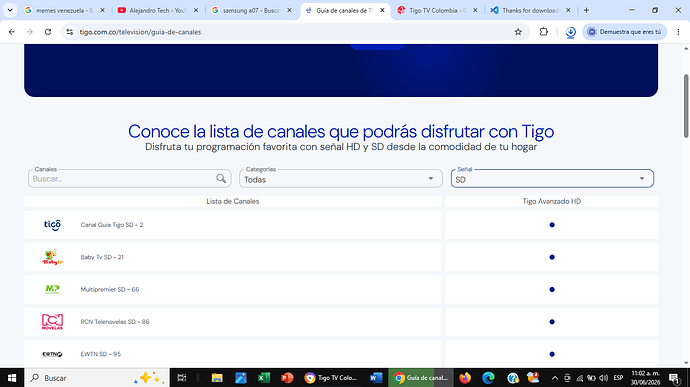Open the notification center icon
The image size is (690, 387).
point(674,378)
